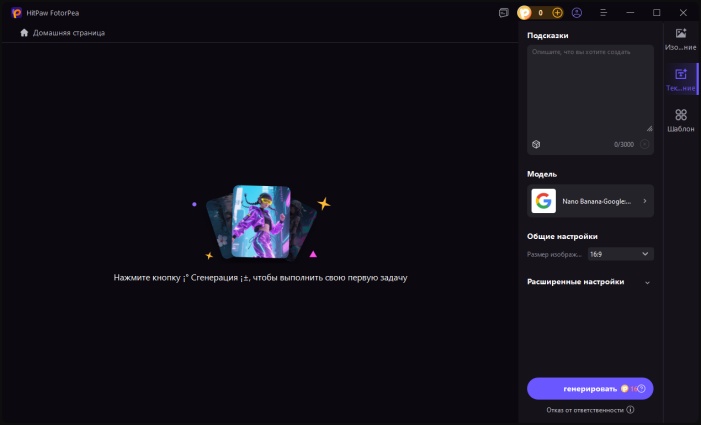Add credits with the plus icon

click(557, 13)
